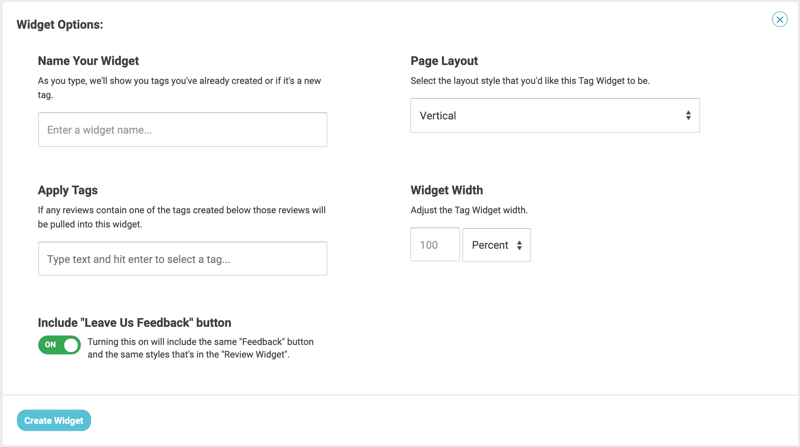This screenshot has width=800, height=447.
Task: Click the Widget Options heading
Action: (60, 24)
